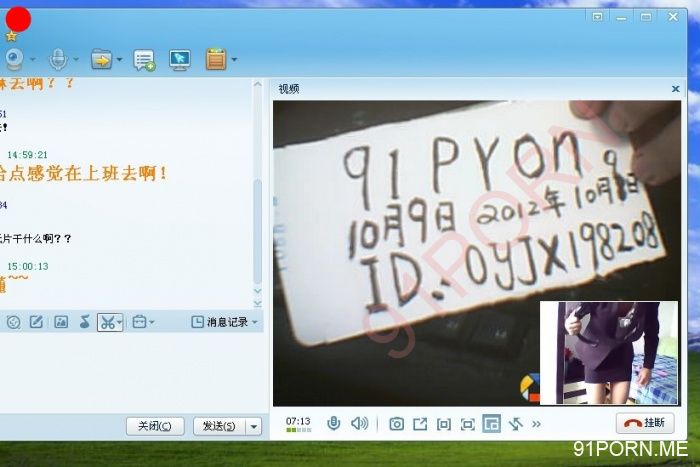Toggle picture-in-picture self view
Screen dimensions: 700x467
click(x=491, y=424)
